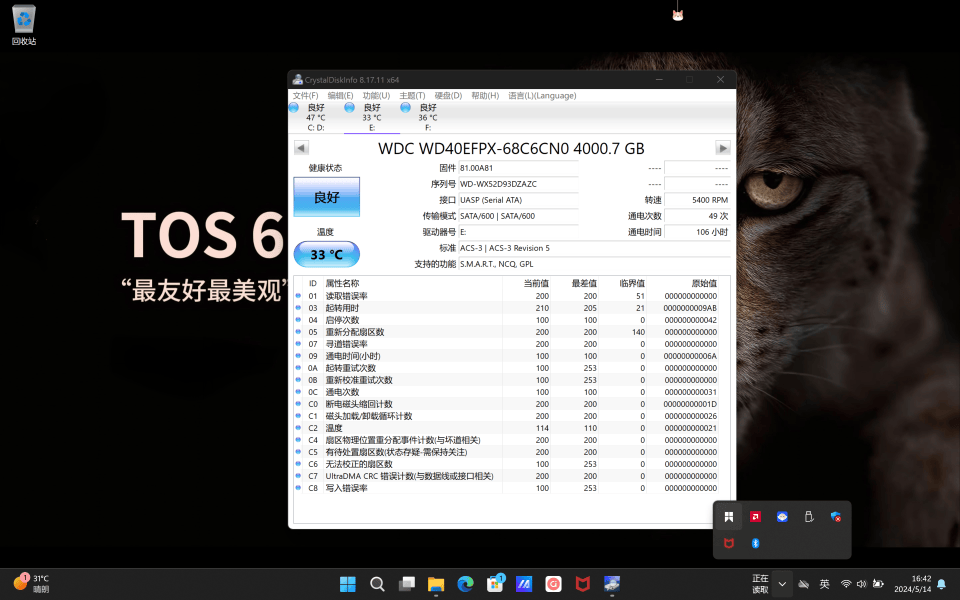
Task: Click the 原始值 column header
Action: point(704,283)
